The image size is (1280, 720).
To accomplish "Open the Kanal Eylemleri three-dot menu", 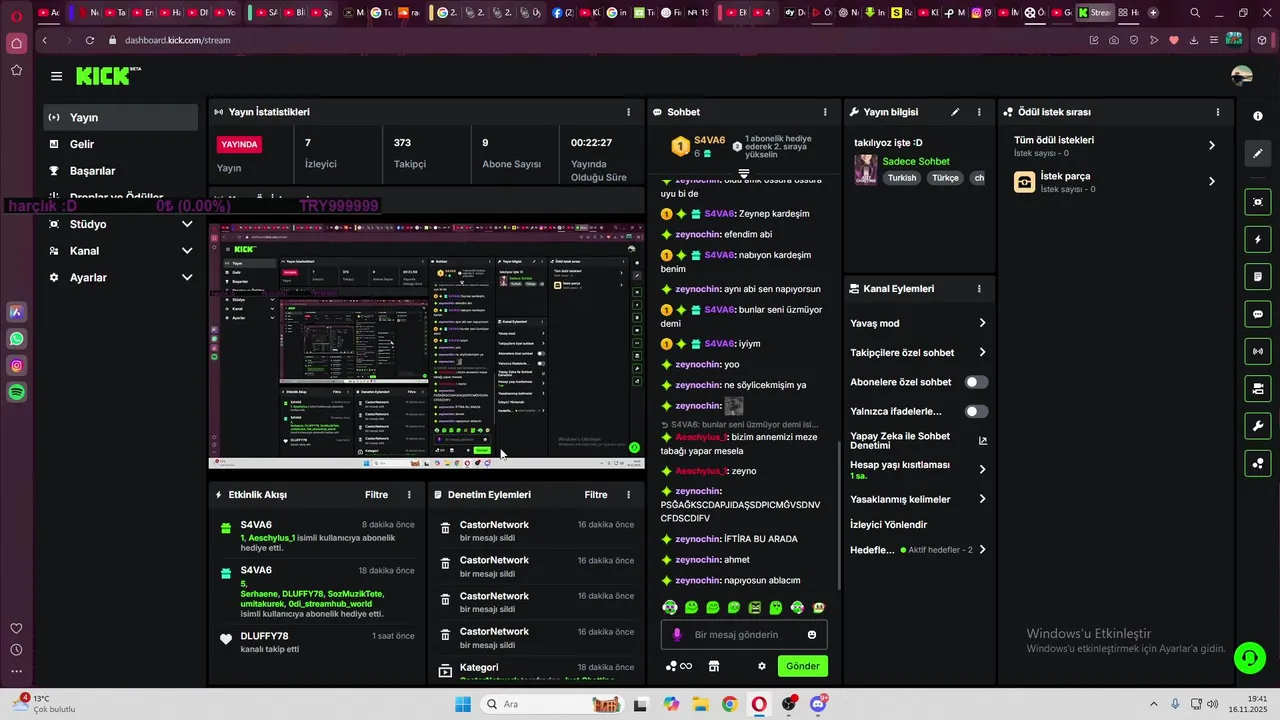I will coord(979,289).
